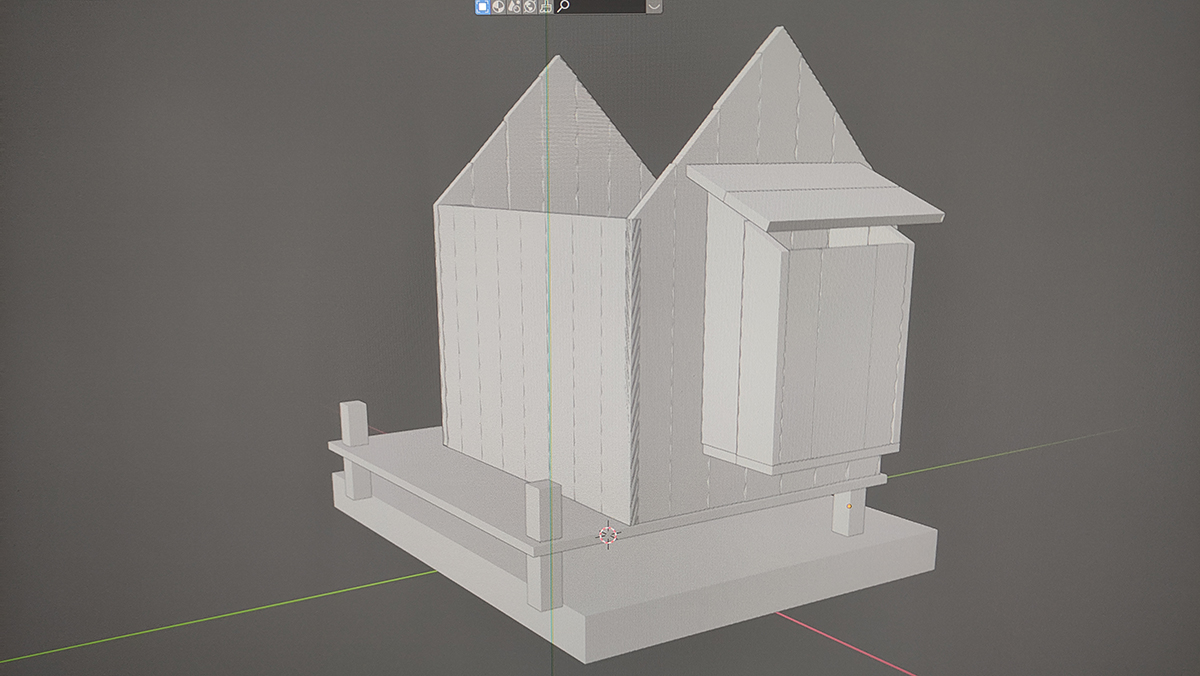Click the 3D cursor in the viewport
This screenshot has height=676, width=1200.
click(x=607, y=535)
